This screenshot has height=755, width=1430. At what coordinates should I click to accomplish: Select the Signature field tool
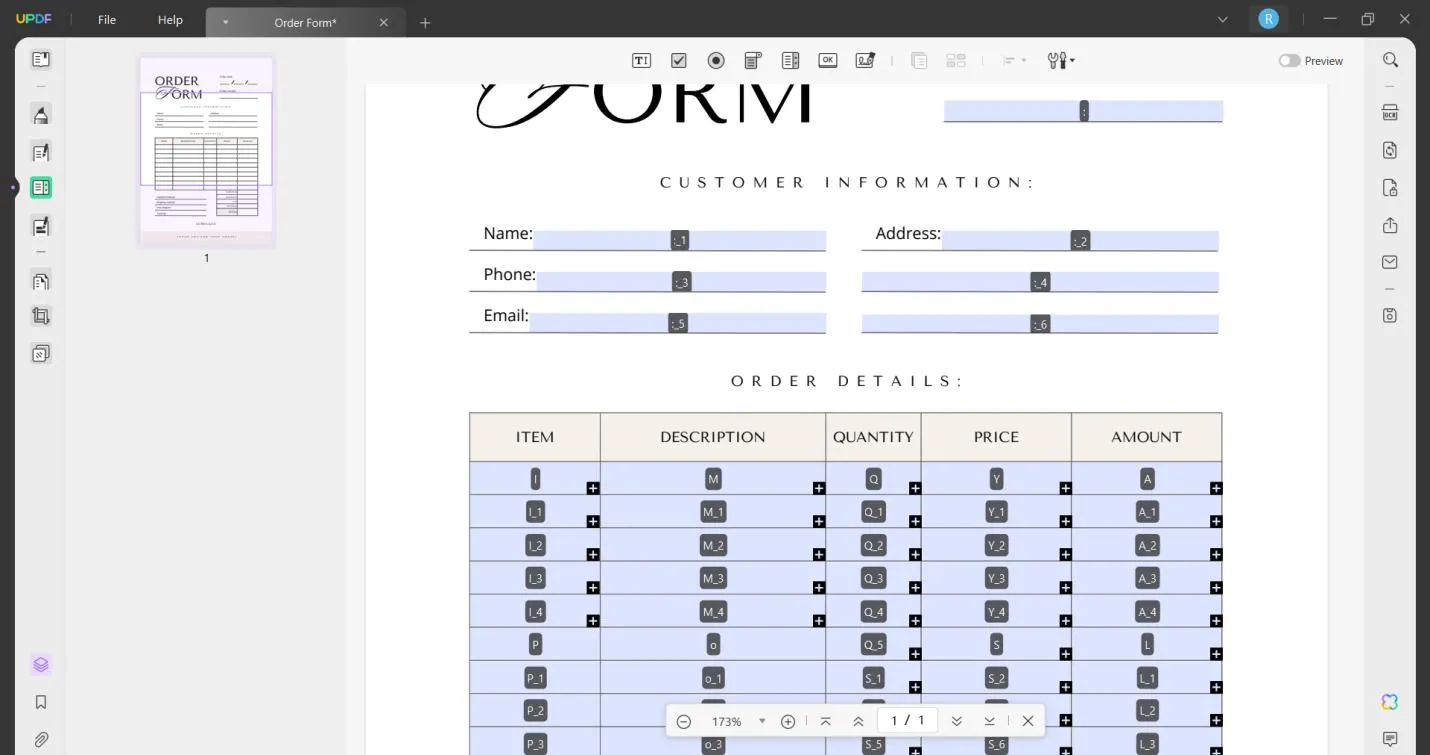coord(865,61)
